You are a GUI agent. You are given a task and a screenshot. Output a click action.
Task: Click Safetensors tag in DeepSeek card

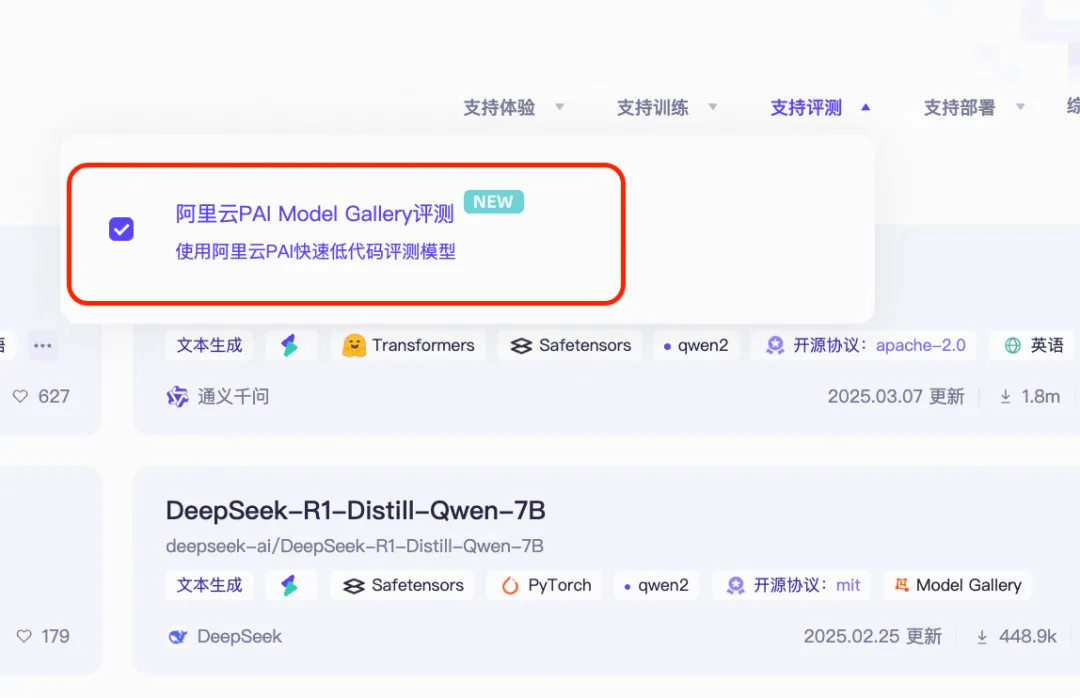pos(403,585)
